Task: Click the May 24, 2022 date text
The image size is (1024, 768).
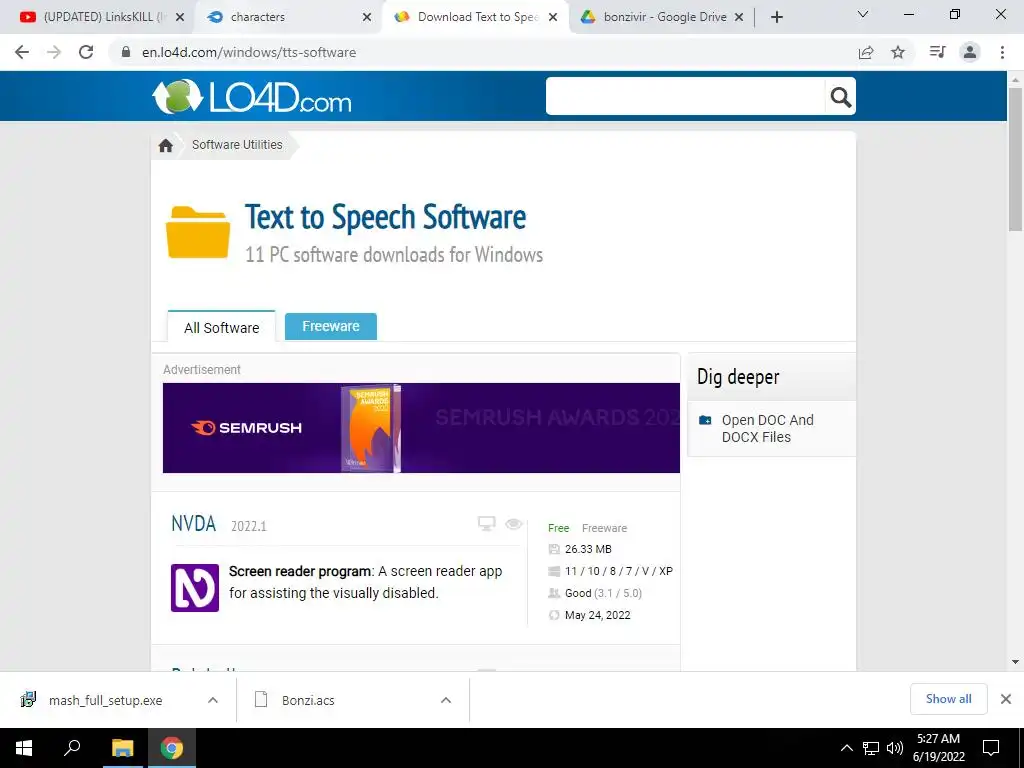Action: coord(598,615)
